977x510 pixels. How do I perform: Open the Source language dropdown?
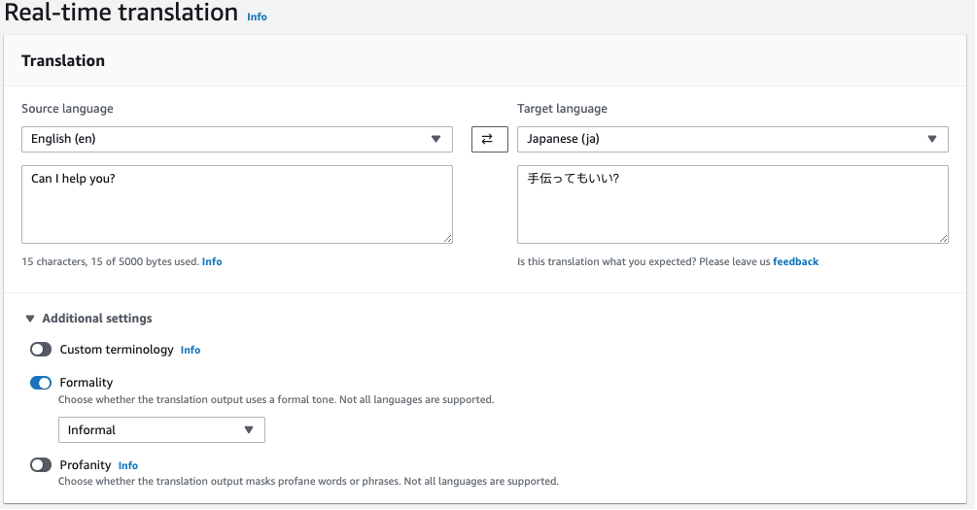[x=236, y=139]
